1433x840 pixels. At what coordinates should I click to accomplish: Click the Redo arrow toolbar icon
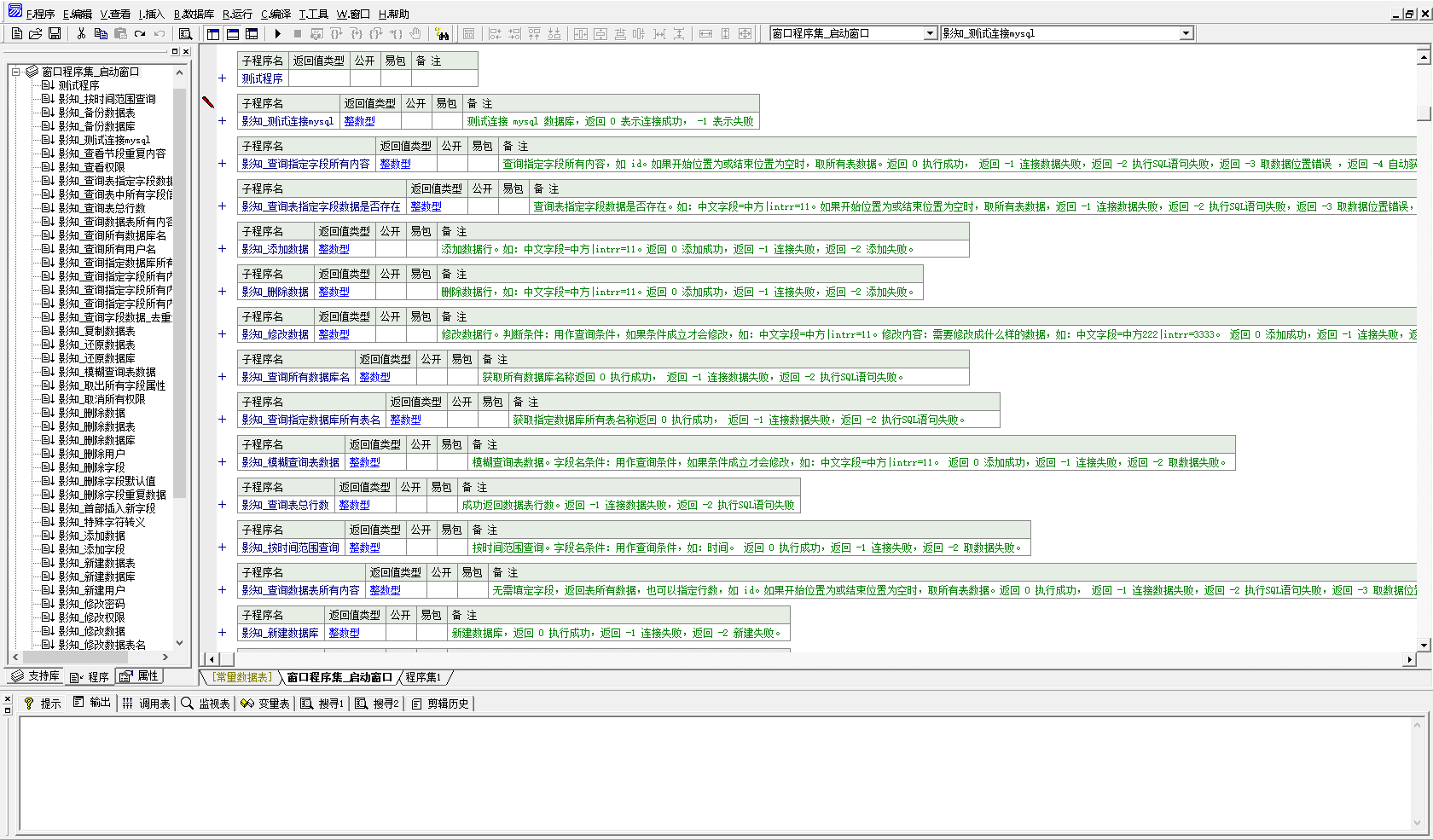coord(140,34)
